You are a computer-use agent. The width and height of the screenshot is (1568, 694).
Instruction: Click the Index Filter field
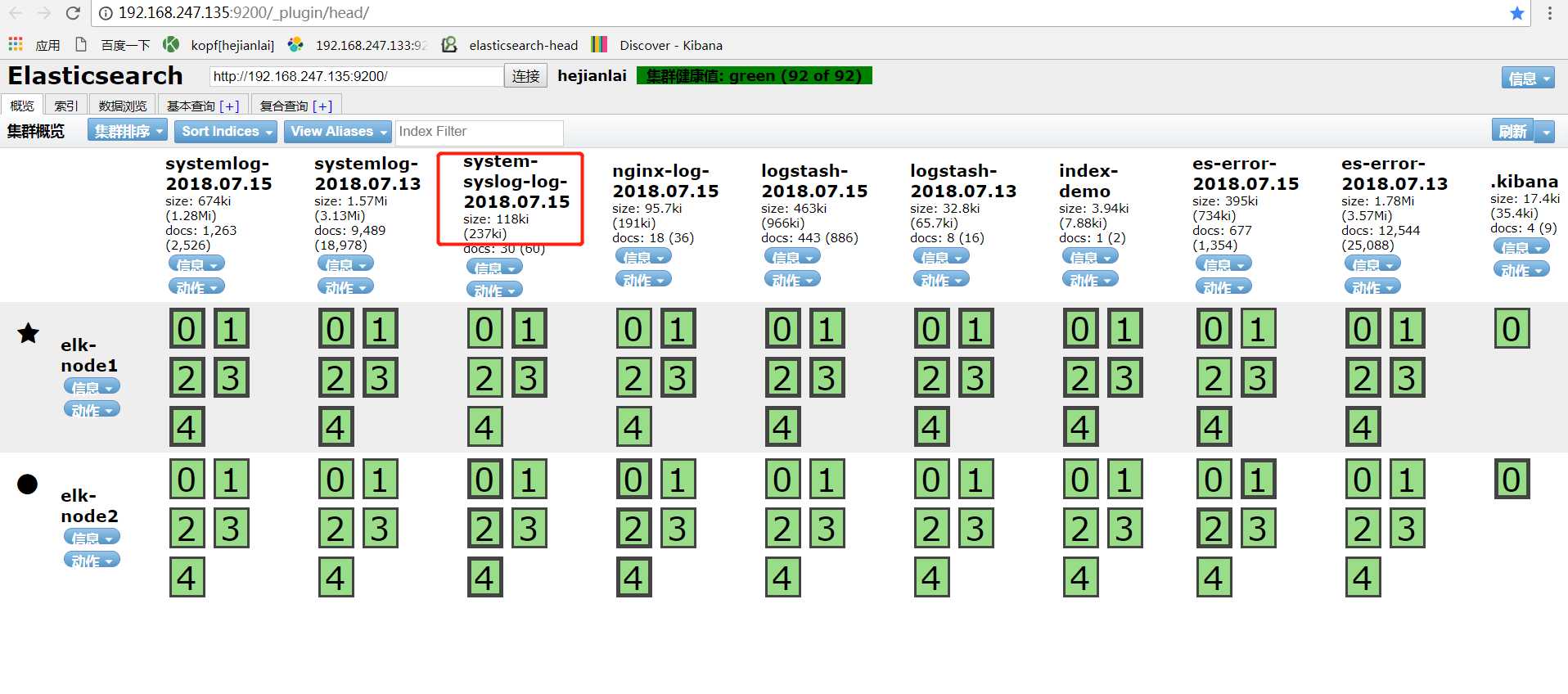pyautogui.click(x=480, y=132)
